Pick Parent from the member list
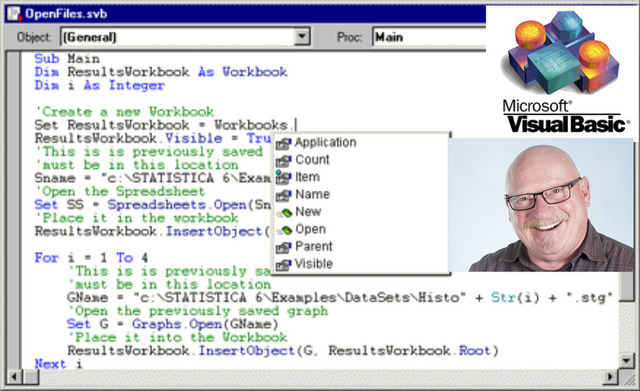Screen dimensions: 640x391 (x=313, y=247)
